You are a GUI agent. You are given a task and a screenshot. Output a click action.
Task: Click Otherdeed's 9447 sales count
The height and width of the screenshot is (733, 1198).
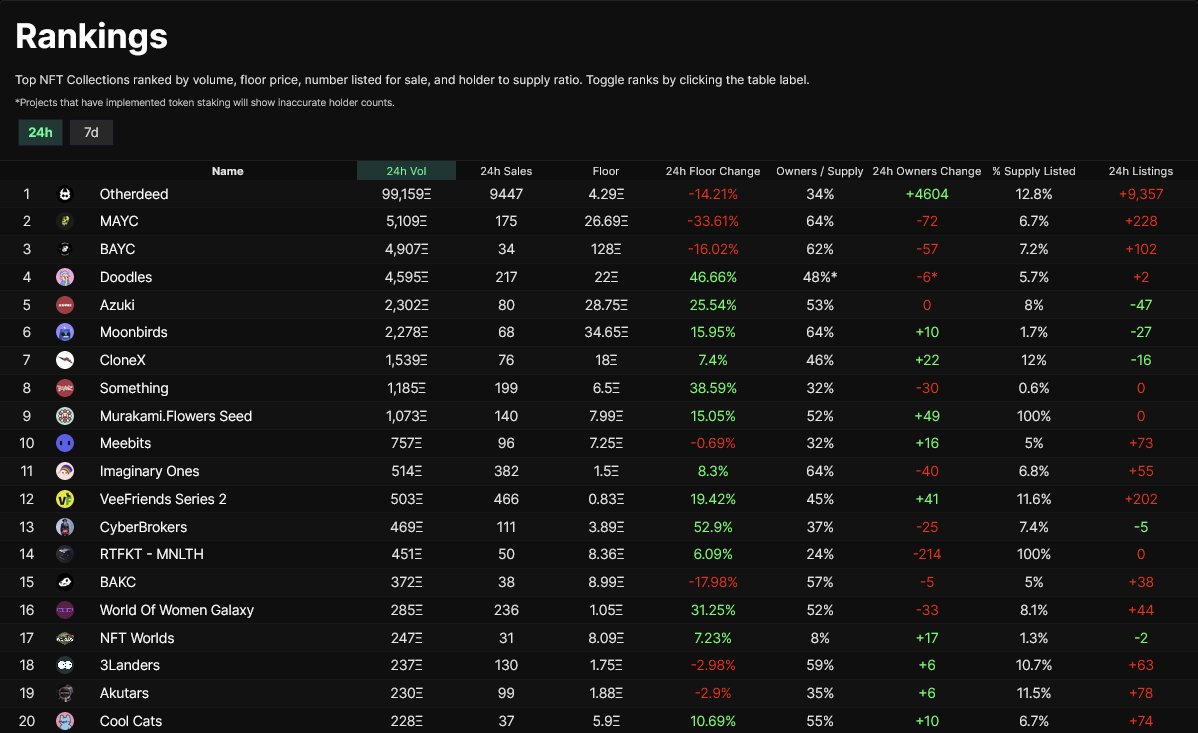[506, 194]
